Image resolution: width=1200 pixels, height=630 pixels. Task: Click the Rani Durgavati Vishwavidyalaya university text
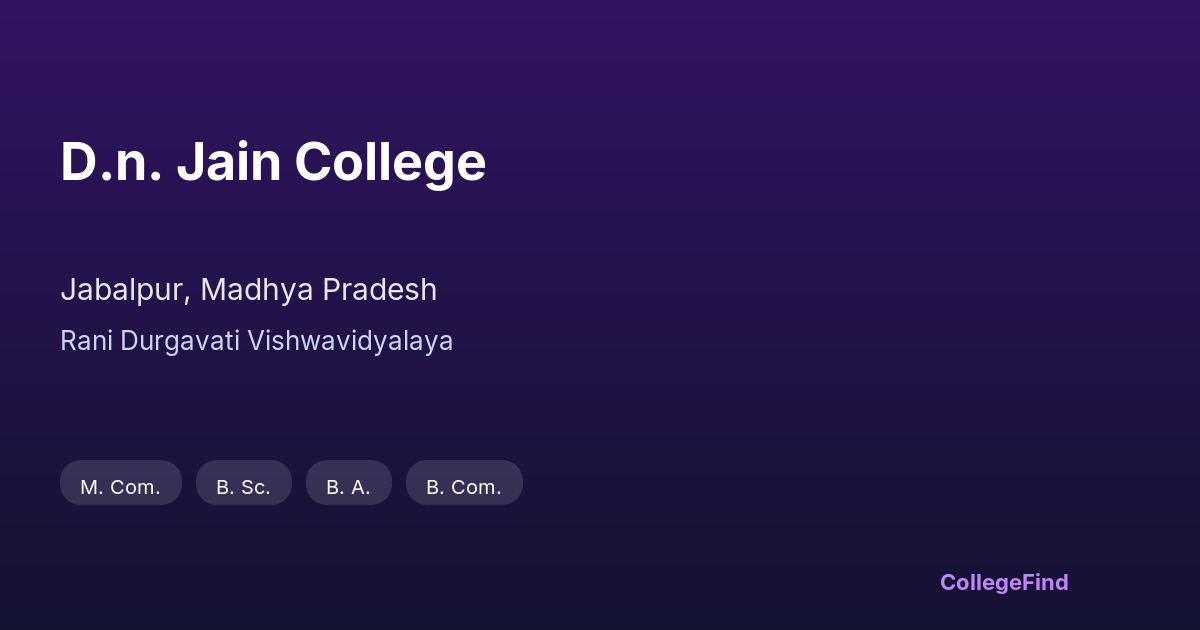pyautogui.click(x=256, y=341)
